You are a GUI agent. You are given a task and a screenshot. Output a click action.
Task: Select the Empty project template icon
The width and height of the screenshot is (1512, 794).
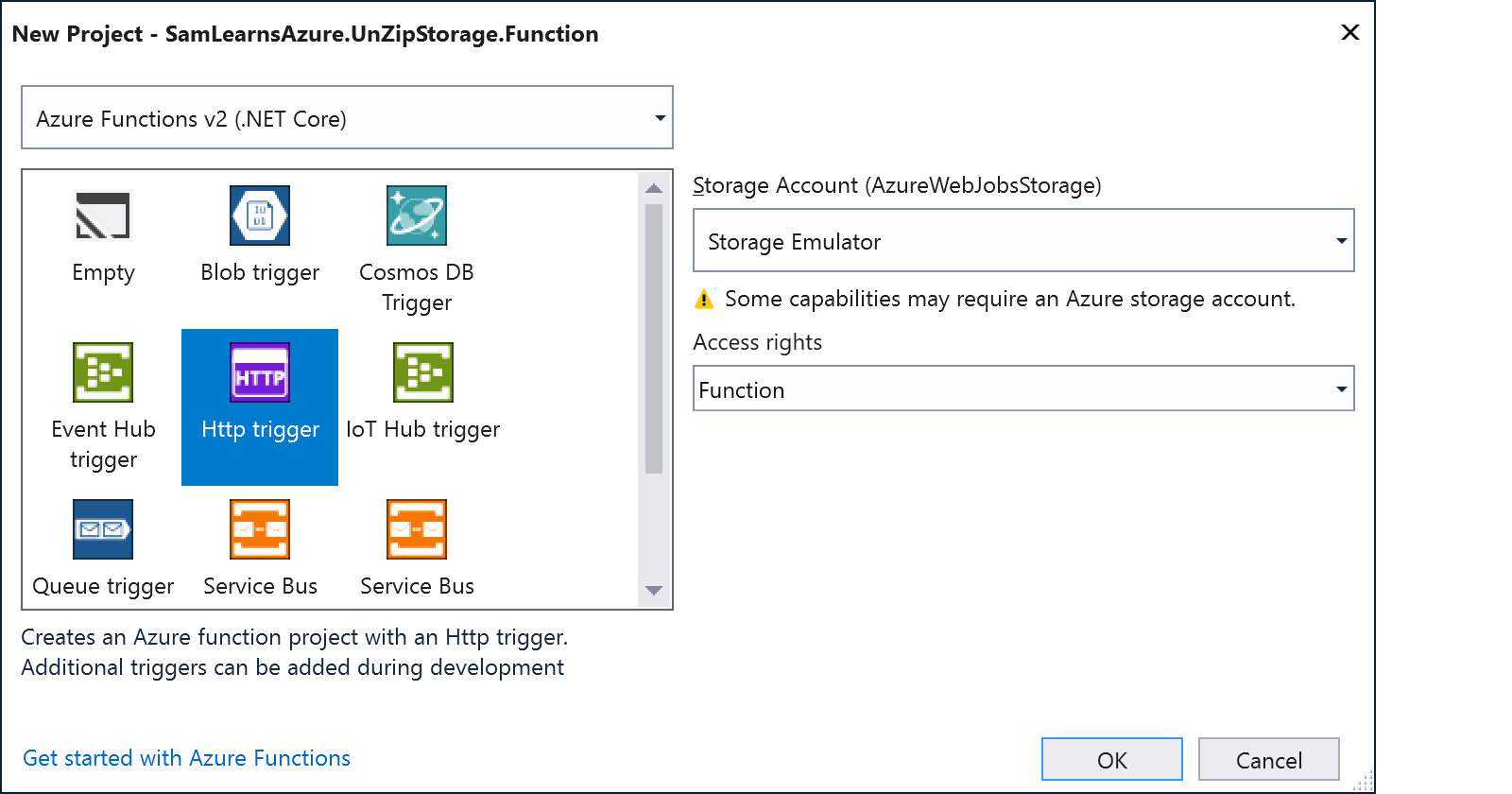103,216
